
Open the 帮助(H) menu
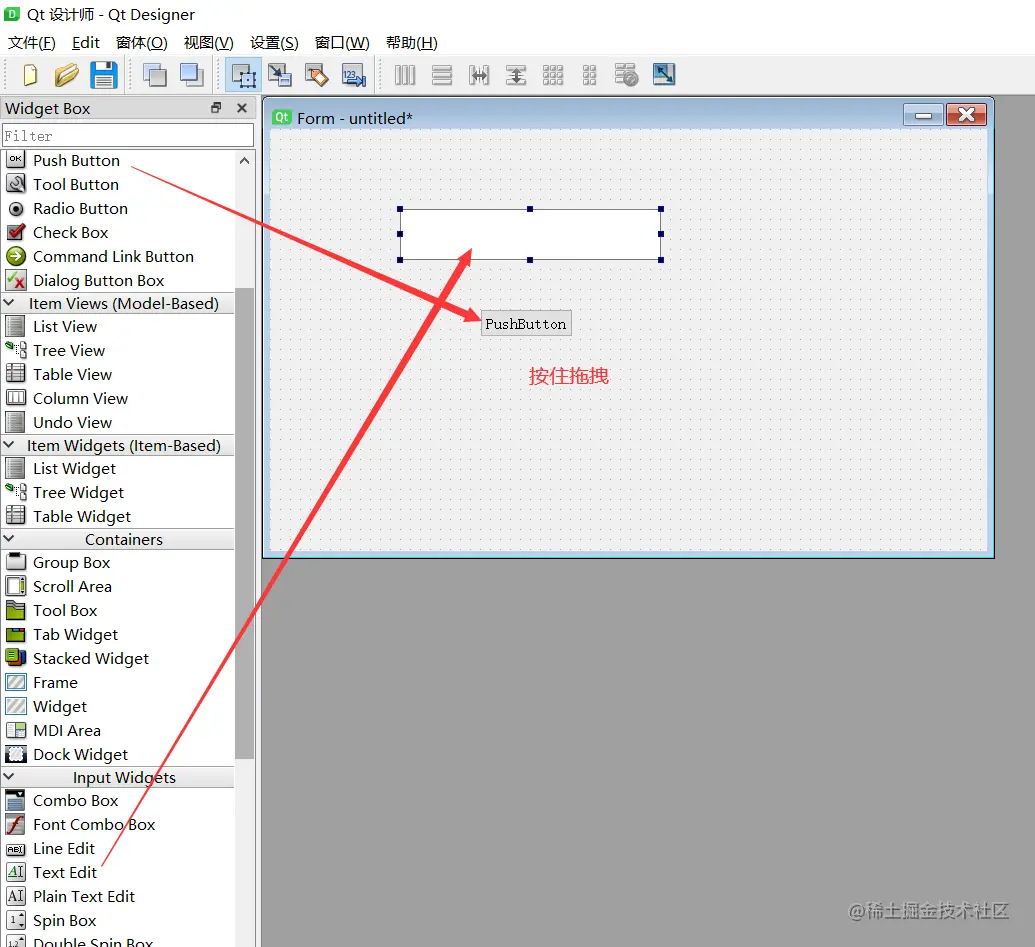[412, 43]
